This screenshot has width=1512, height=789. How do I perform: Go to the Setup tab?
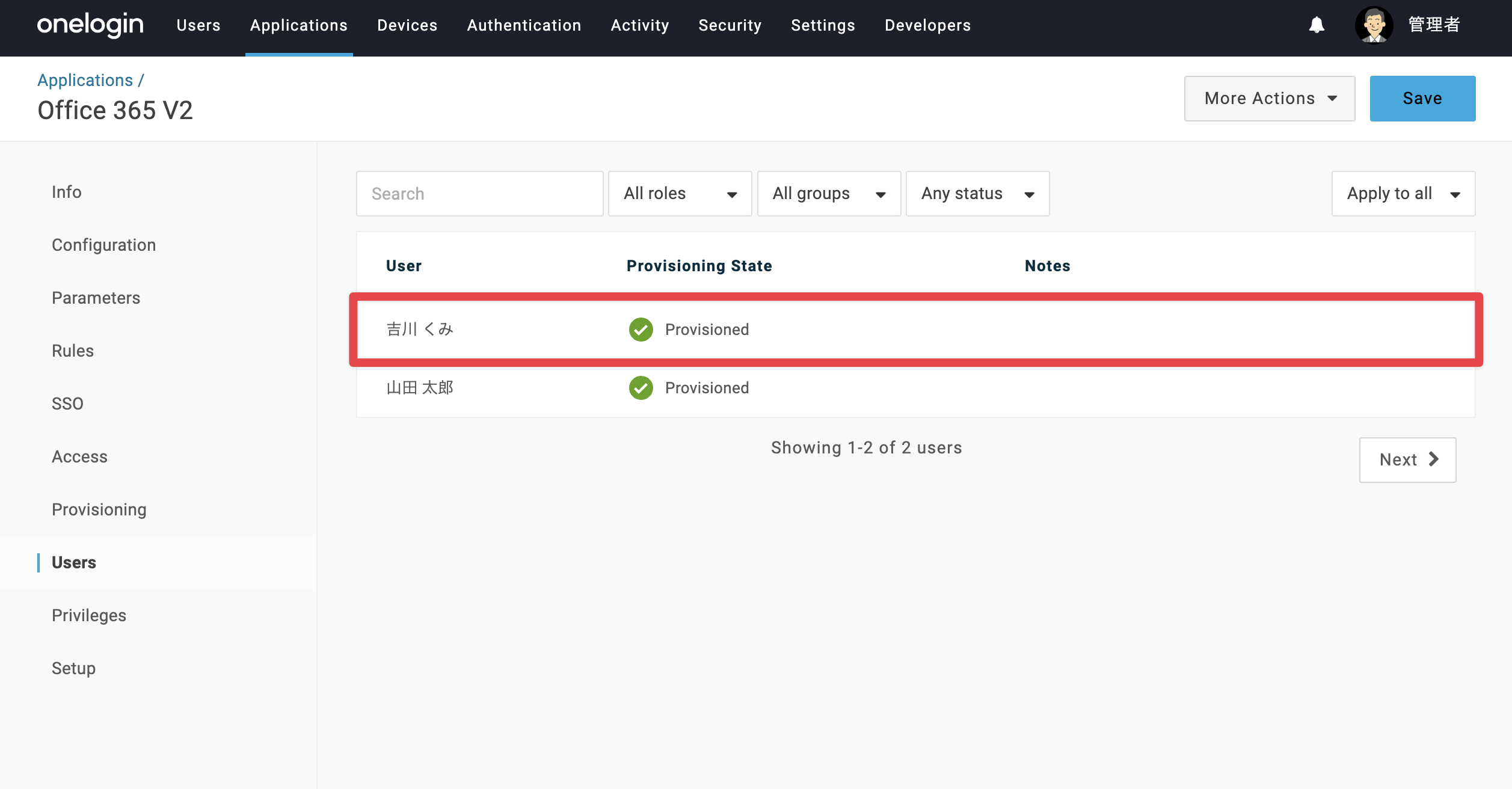click(74, 668)
